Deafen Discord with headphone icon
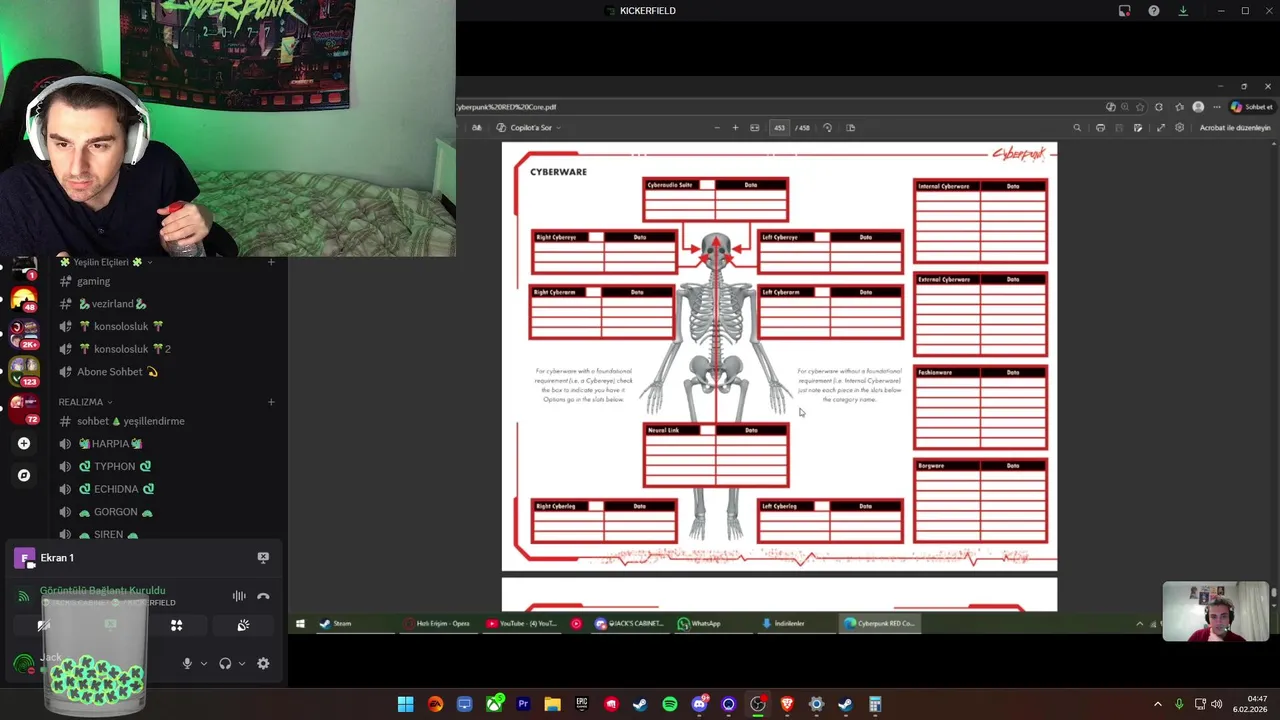 pyautogui.click(x=225, y=663)
